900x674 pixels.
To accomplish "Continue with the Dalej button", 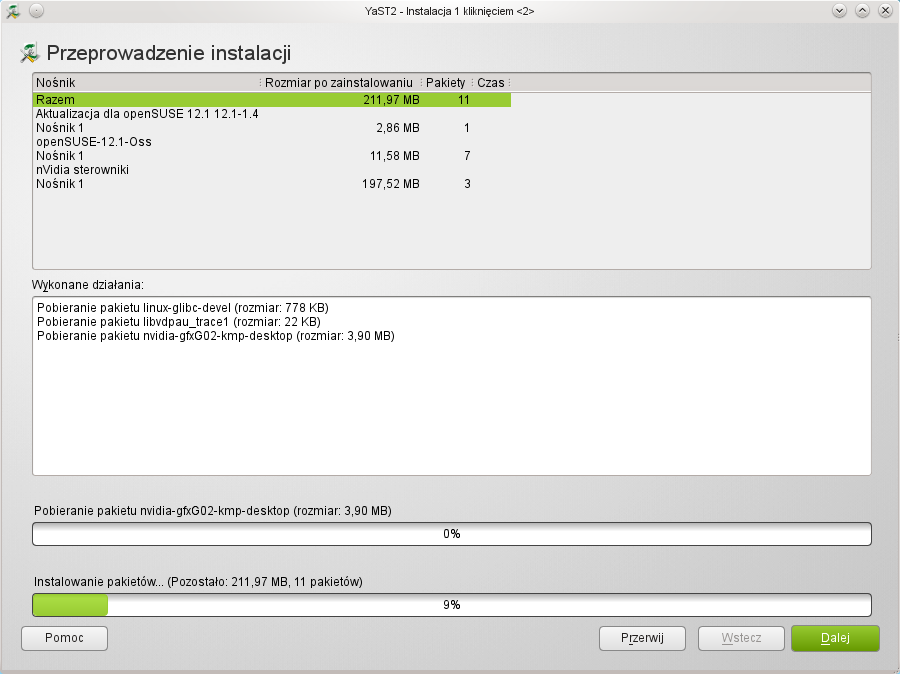I will pos(835,638).
